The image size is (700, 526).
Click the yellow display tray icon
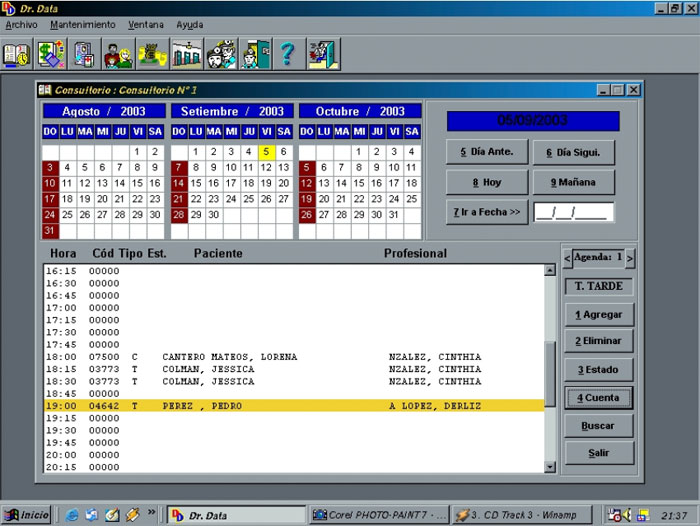point(642,515)
